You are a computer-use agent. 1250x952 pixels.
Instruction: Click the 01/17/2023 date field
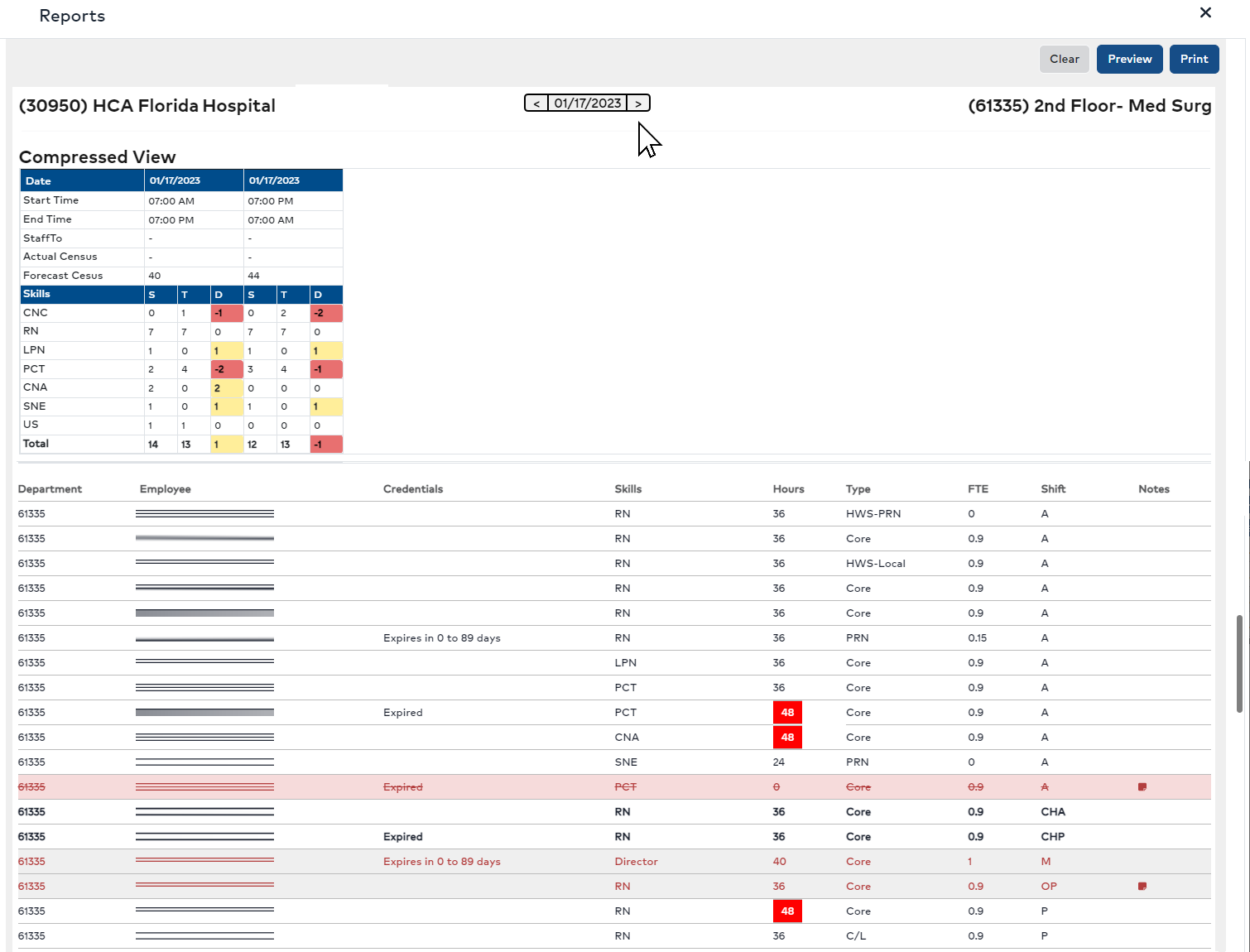click(587, 103)
